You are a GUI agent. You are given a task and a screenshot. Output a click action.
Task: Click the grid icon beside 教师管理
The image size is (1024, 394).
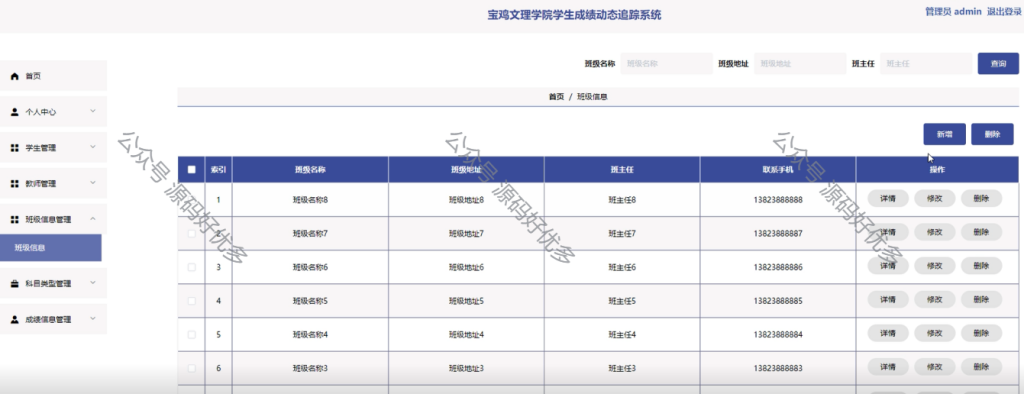pos(15,184)
